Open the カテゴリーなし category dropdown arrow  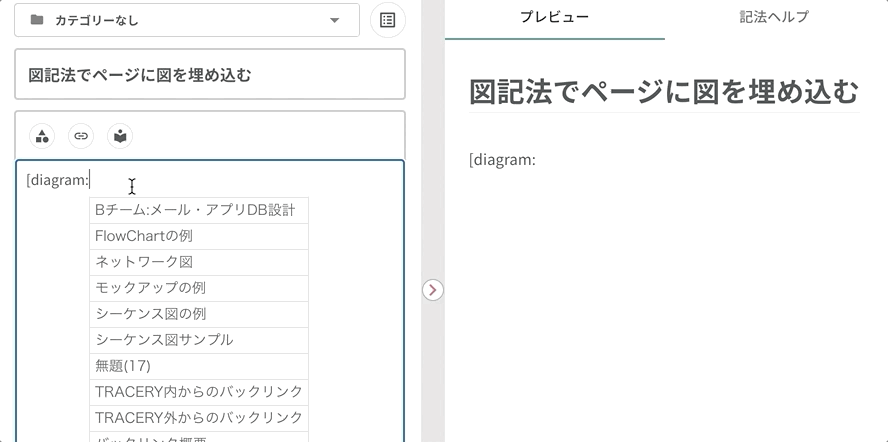point(335,20)
